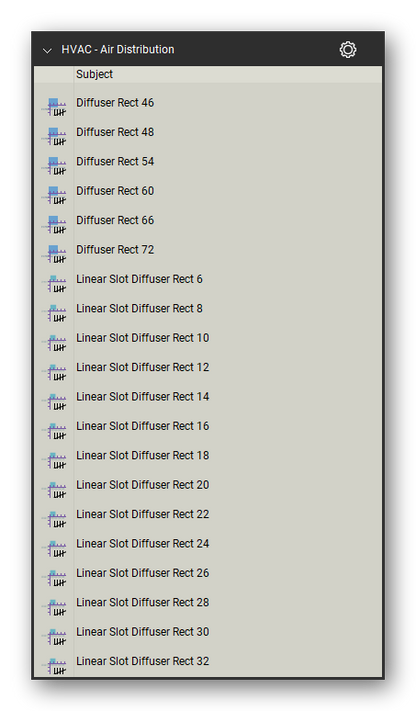
Task: Select the Linear Slot Diffuser Rect 6 icon
Action: coord(54,284)
